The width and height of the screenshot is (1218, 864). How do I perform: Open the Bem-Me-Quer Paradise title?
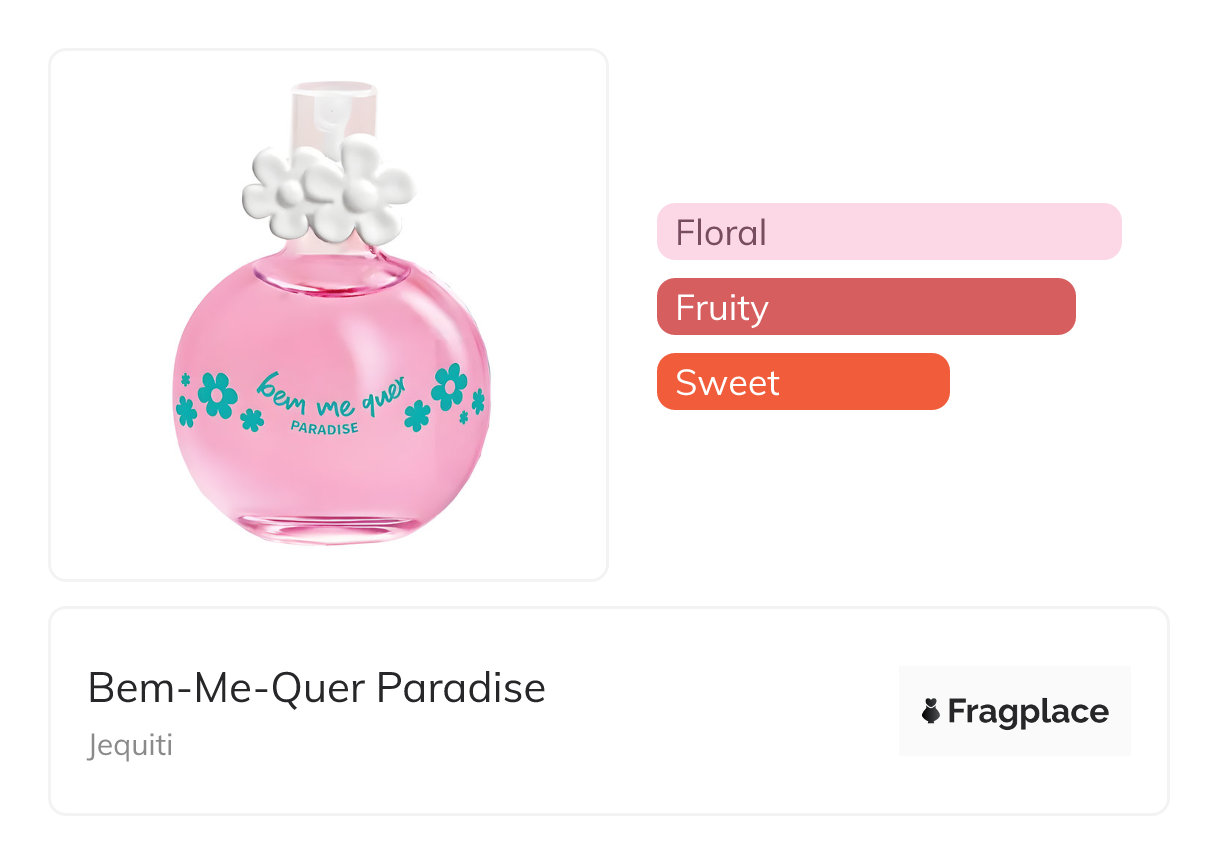[x=317, y=688]
